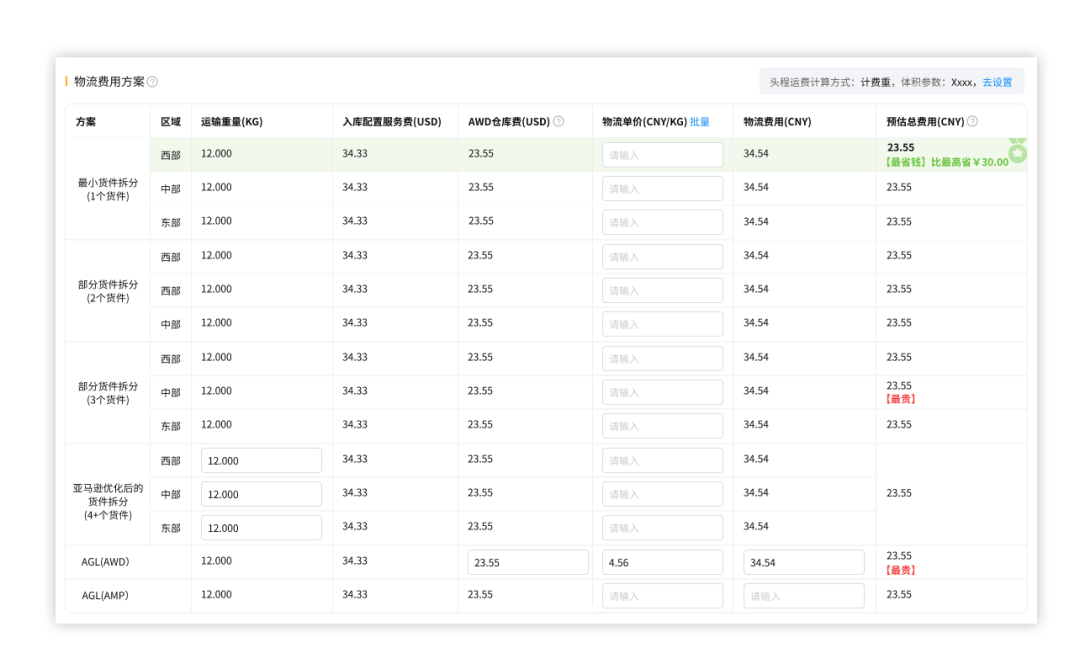Edit 运输重量 12.000 field in 亚马逊优化 东部 row
This screenshot has height=664, width=1080.
point(261,528)
